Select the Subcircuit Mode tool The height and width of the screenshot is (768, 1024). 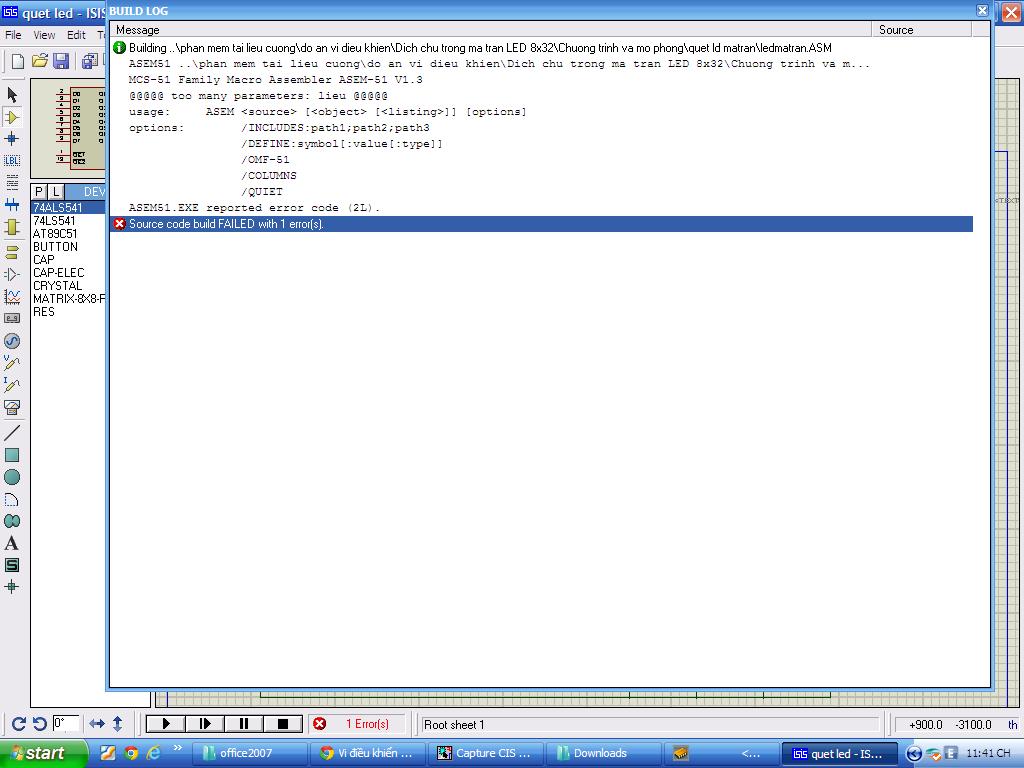tap(12, 227)
